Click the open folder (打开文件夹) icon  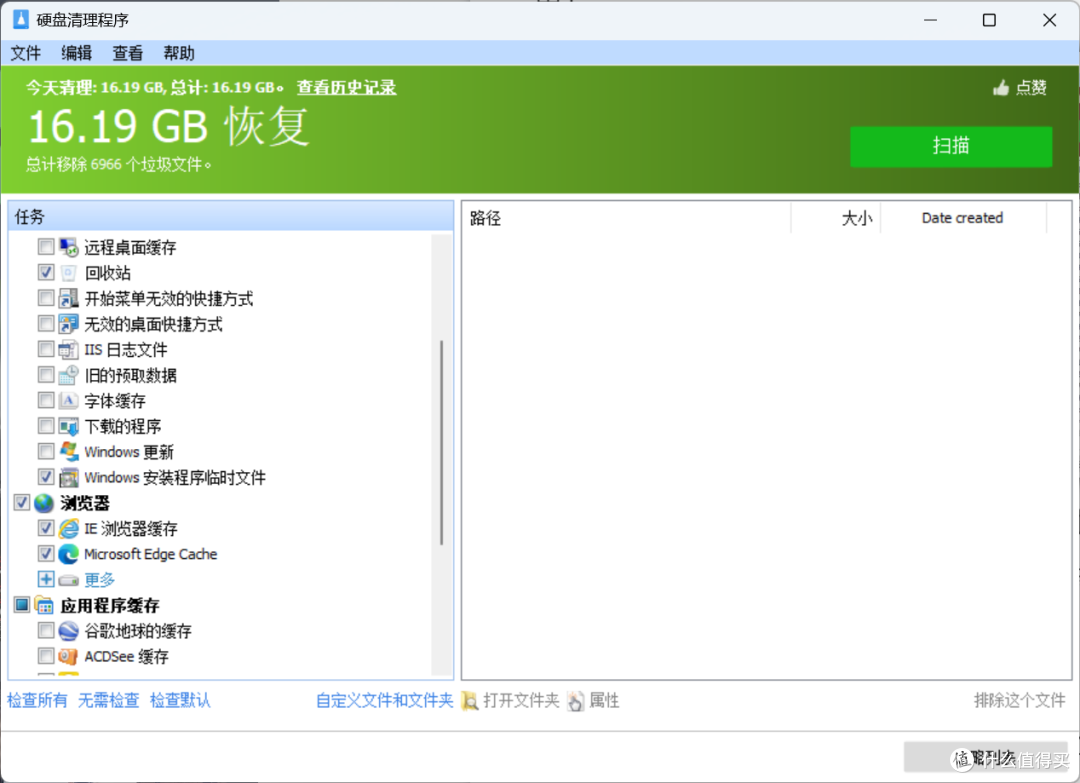470,701
